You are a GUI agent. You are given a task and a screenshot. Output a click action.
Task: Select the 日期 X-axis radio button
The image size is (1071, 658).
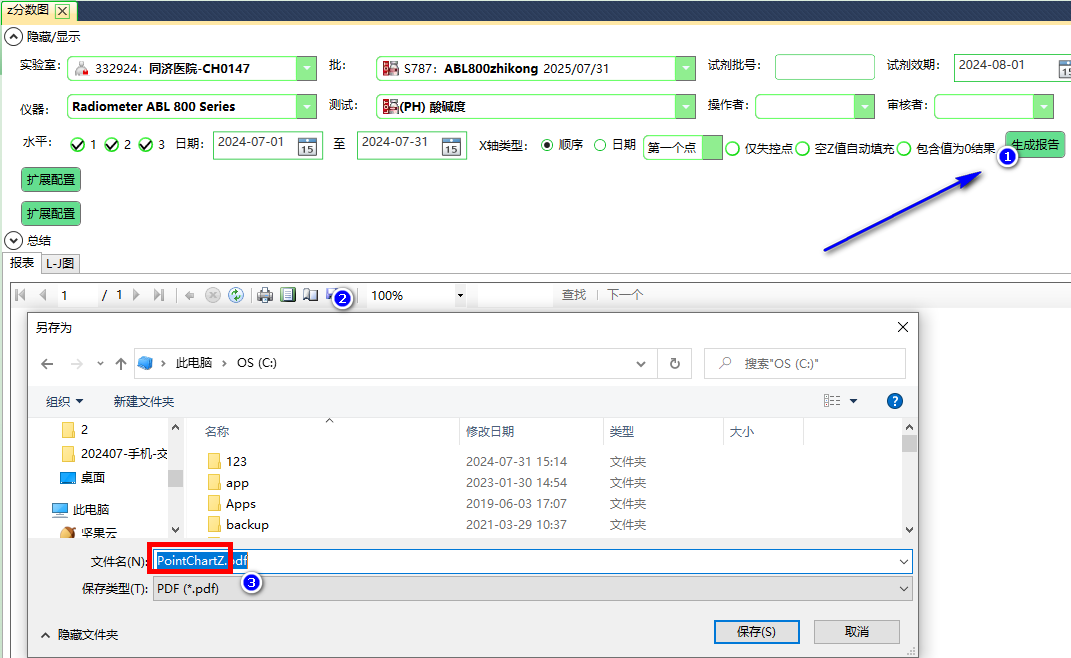coord(600,145)
